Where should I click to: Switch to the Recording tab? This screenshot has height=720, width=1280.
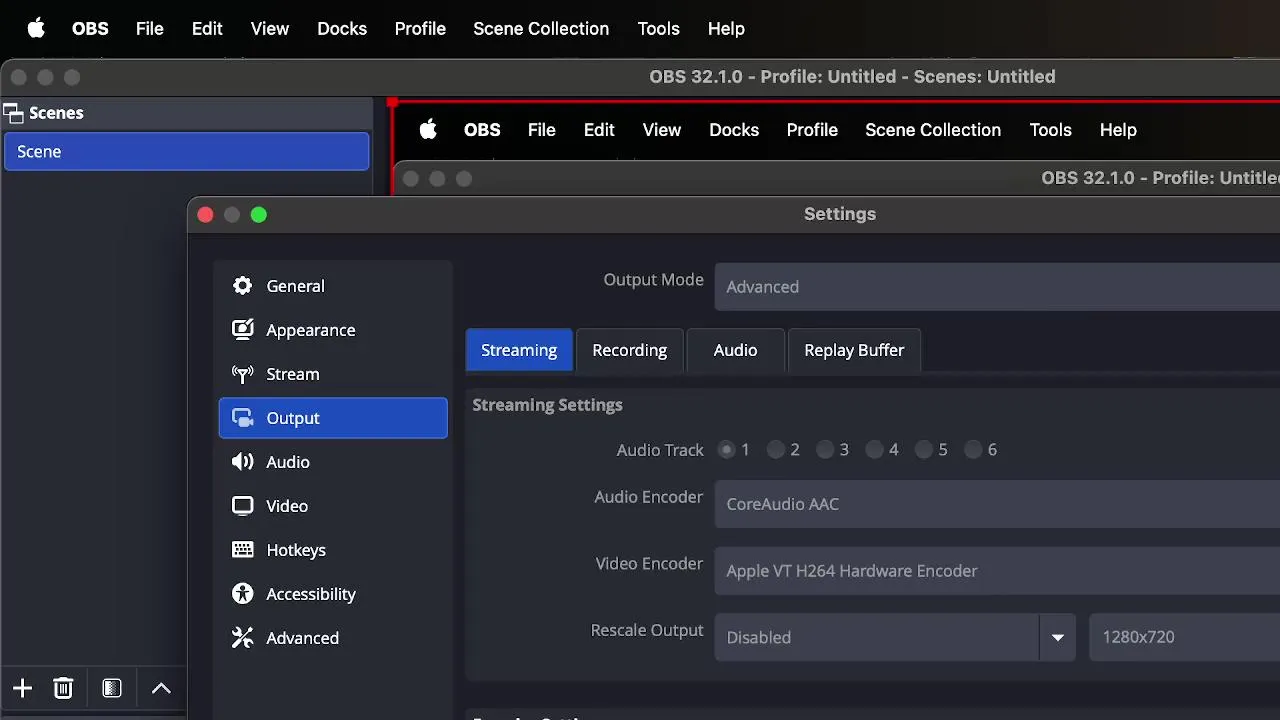click(x=629, y=350)
